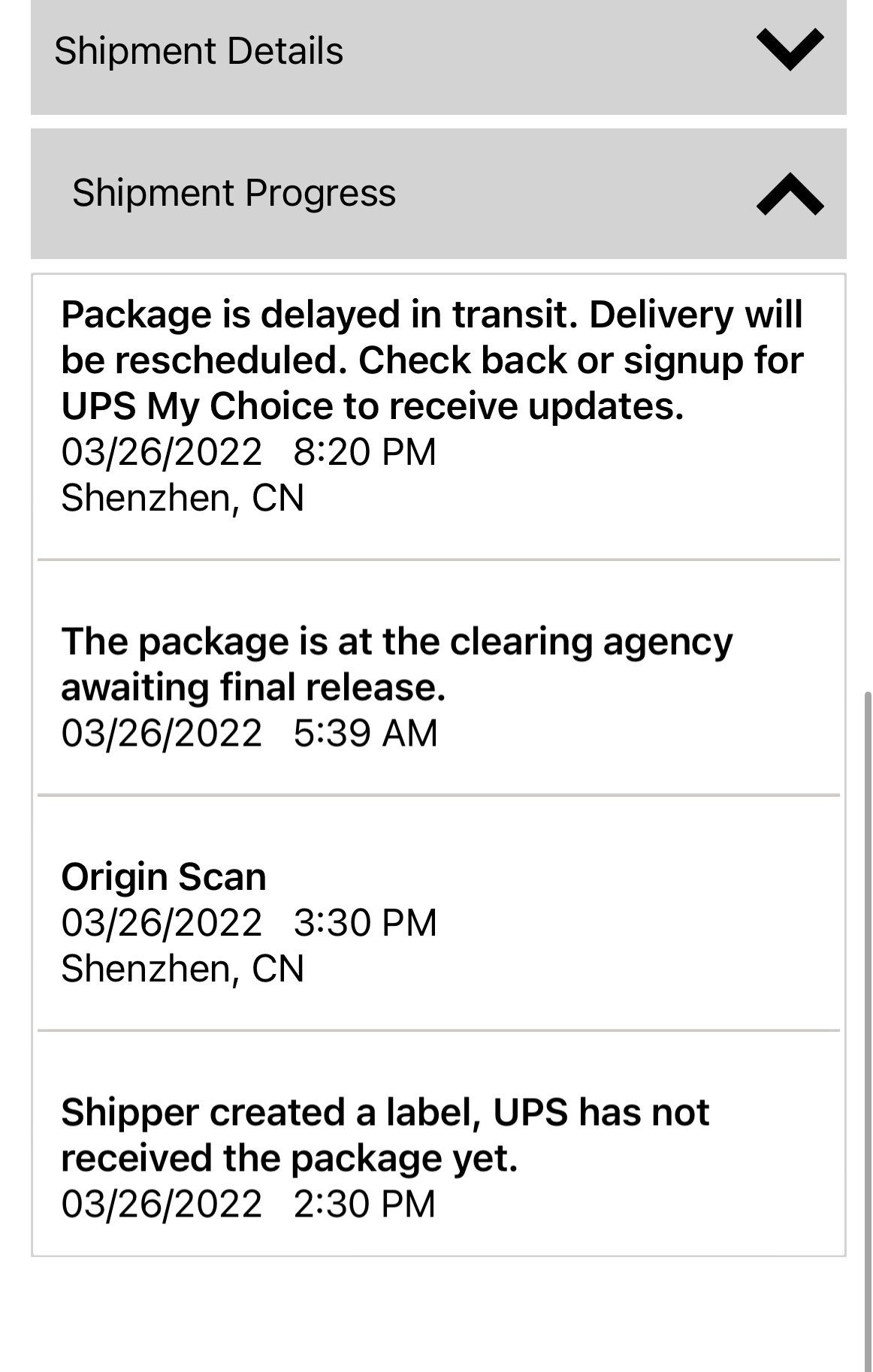This screenshot has height=1372, width=873.
Task: Click the 03/26/2022 8:20 PM timestamp
Action: coord(249,452)
